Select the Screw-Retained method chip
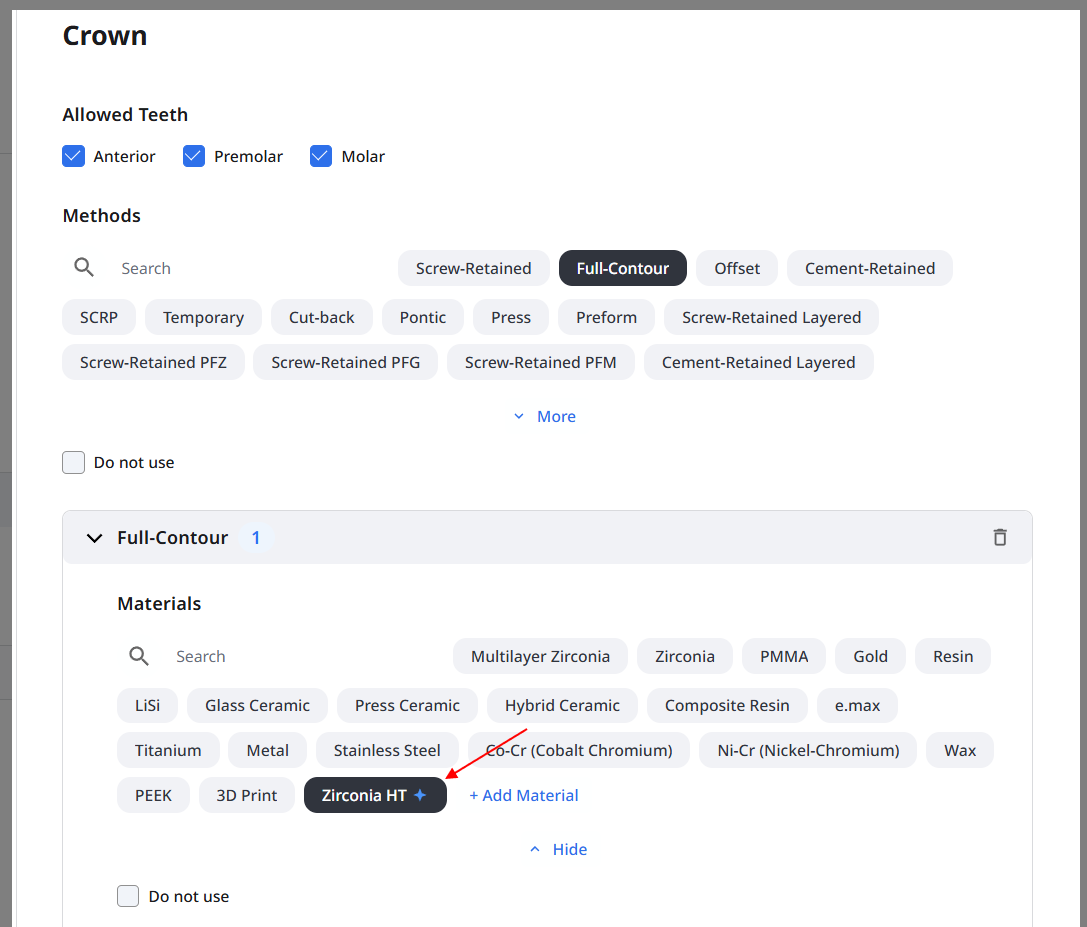Screen dimensions: 1087x927 click(473, 268)
